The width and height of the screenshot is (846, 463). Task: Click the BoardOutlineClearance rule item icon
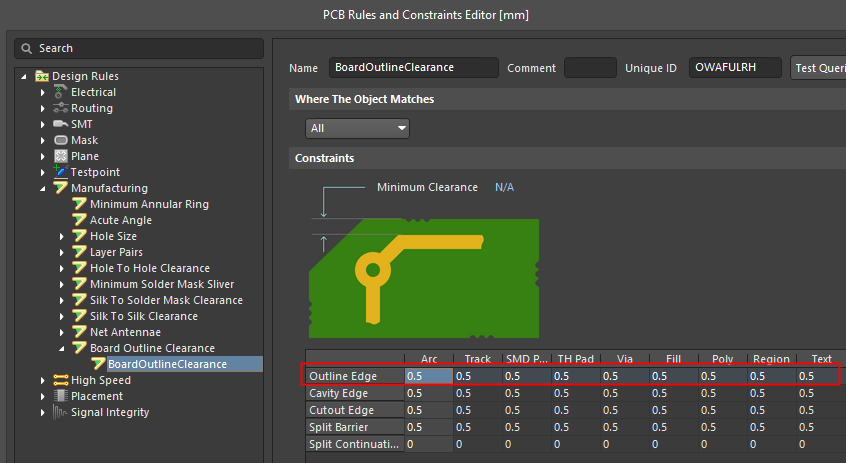(98, 364)
